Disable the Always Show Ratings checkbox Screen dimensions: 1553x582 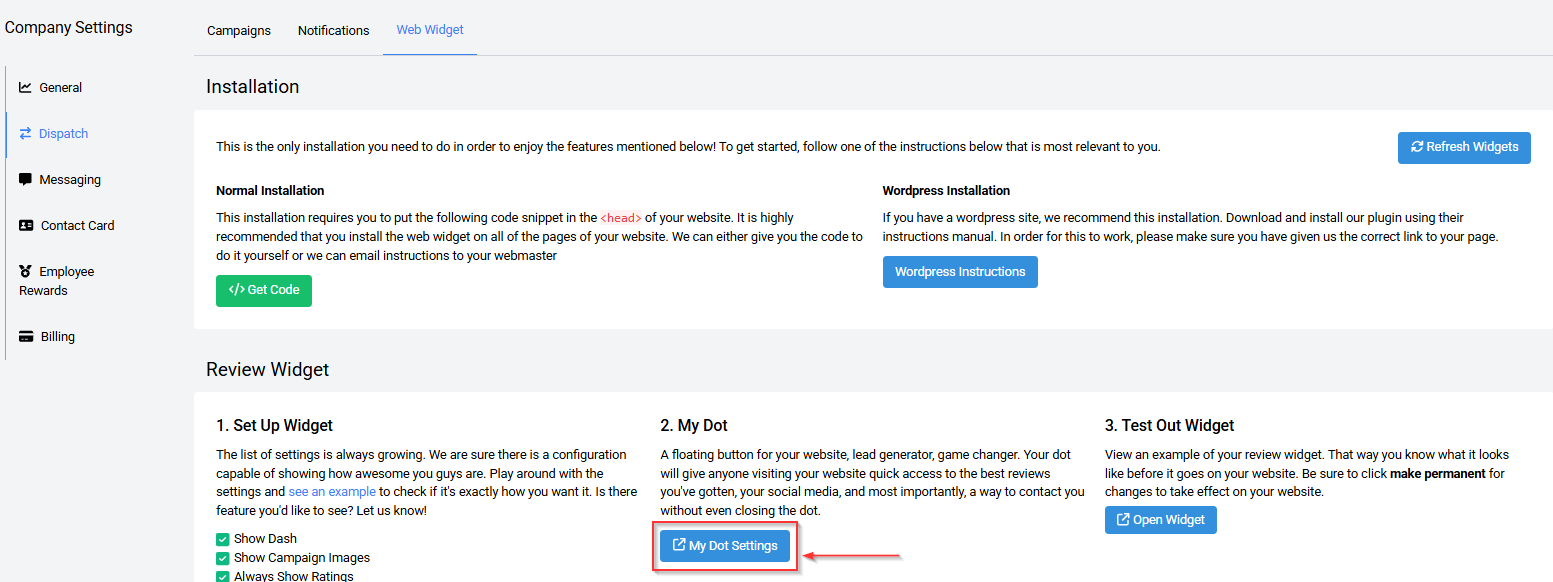coord(223,576)
